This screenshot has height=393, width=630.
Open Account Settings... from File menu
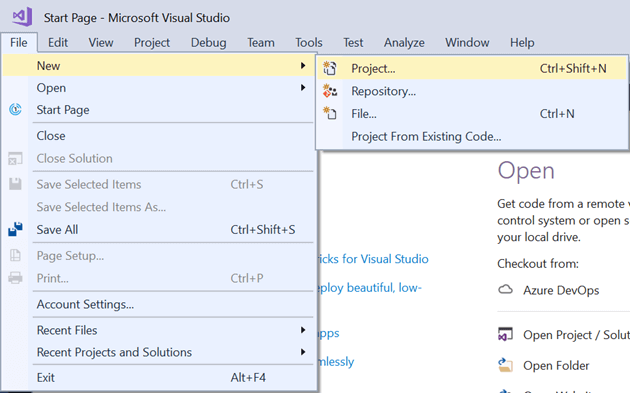tap(158, 304)
